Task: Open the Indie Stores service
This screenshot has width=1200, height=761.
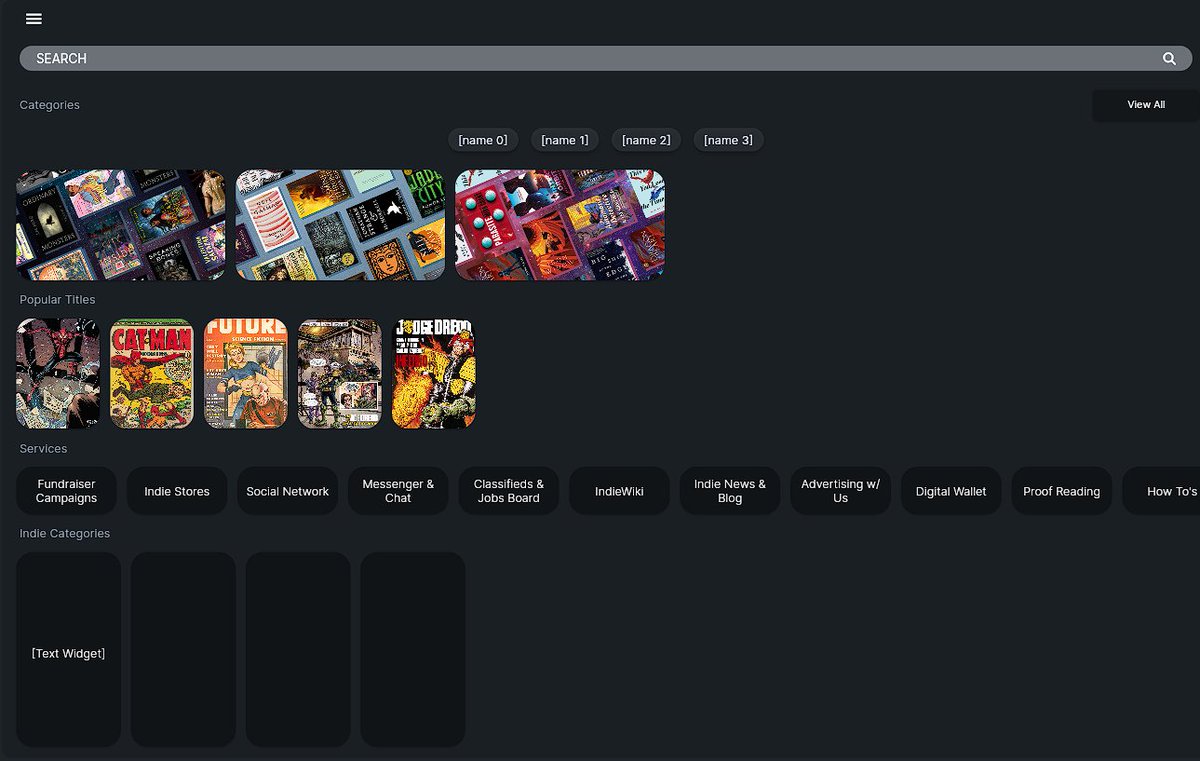Action: 176,490
